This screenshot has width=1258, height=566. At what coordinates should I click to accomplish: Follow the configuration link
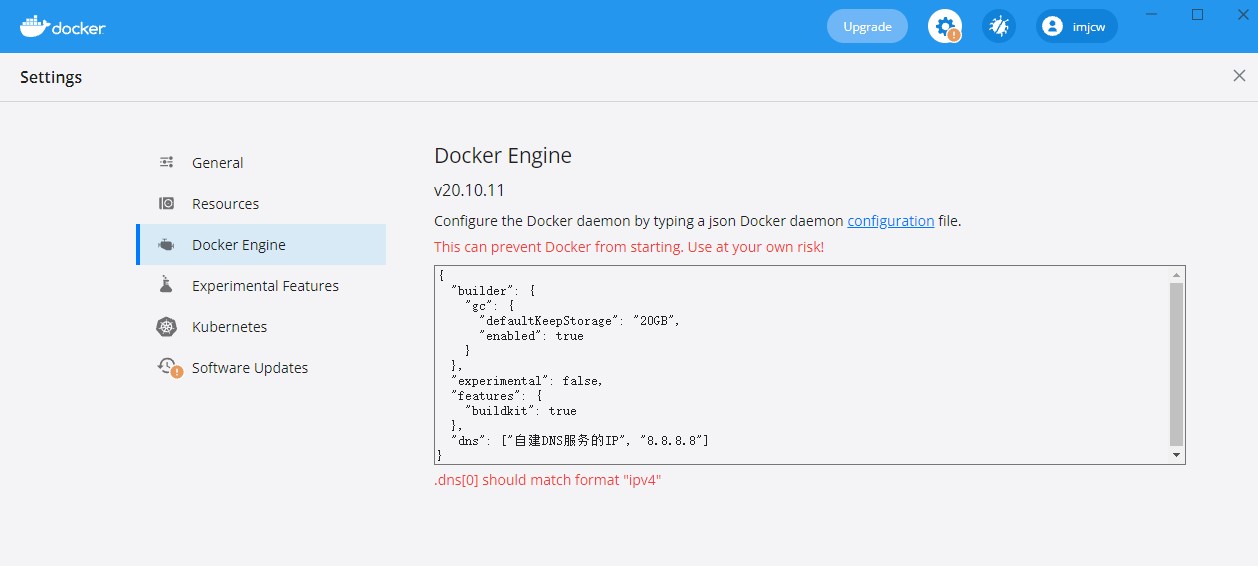tap(891, 221)
